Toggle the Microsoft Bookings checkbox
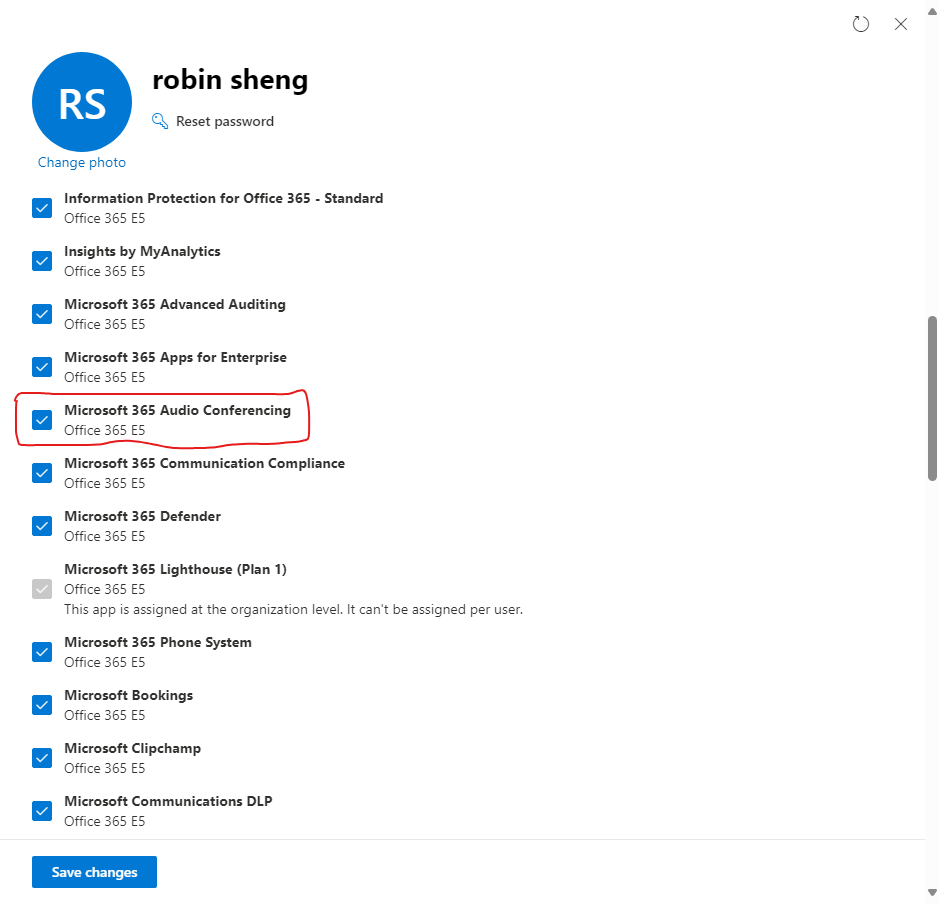This screenshot has height=904, width=938. coord(42,705)
